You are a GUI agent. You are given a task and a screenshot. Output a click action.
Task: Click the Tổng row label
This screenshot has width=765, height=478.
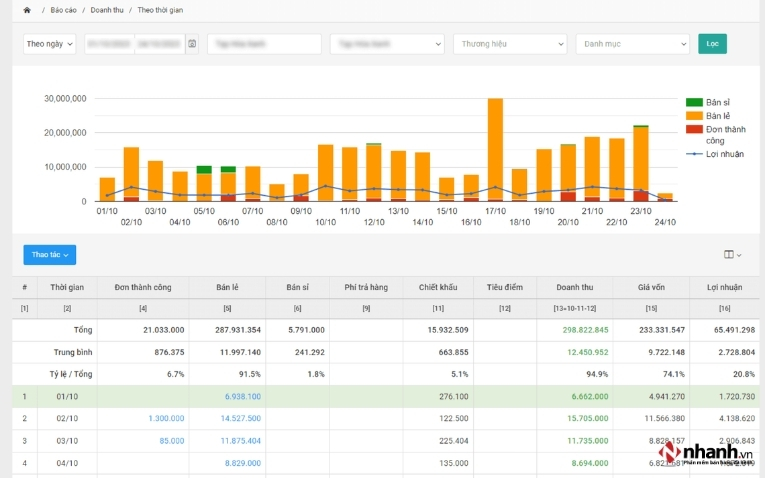click(x=83, y=330)
